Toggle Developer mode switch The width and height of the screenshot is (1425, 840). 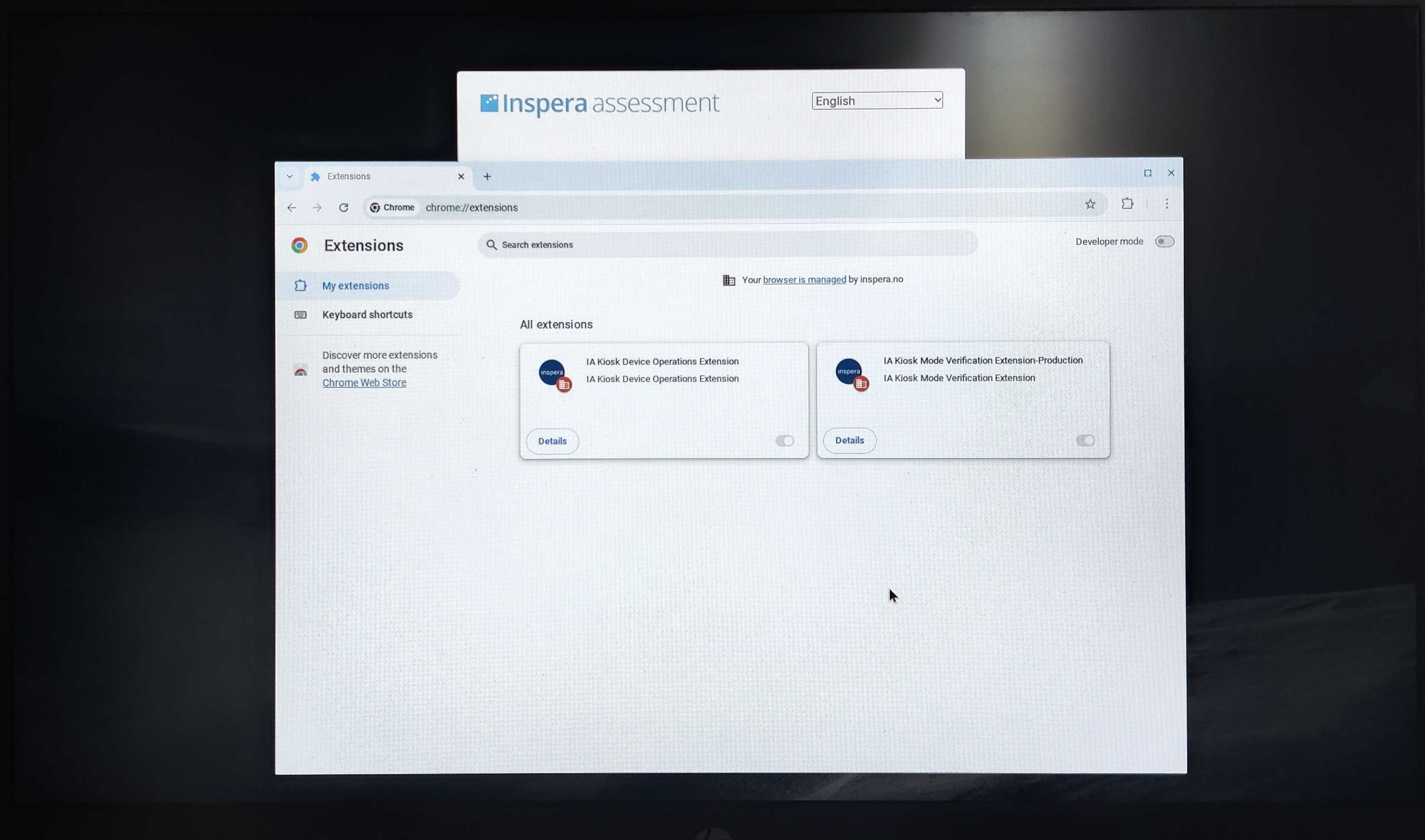click(1164, 242)
